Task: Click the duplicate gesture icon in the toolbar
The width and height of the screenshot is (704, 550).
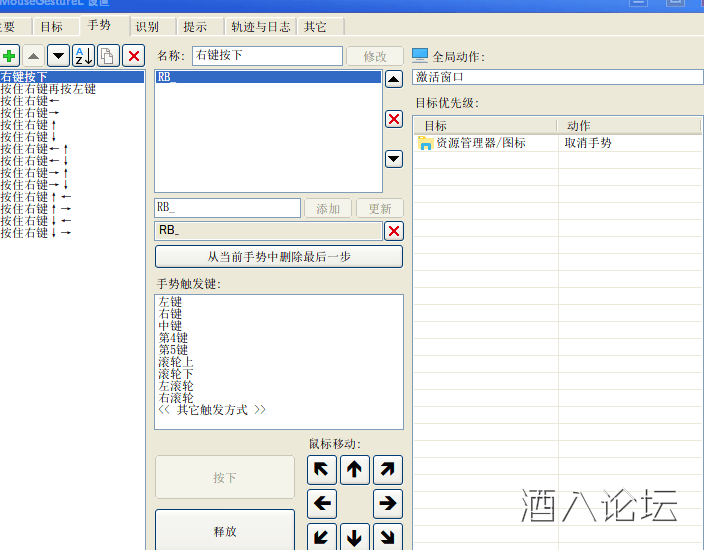Action: coord(108,56)
